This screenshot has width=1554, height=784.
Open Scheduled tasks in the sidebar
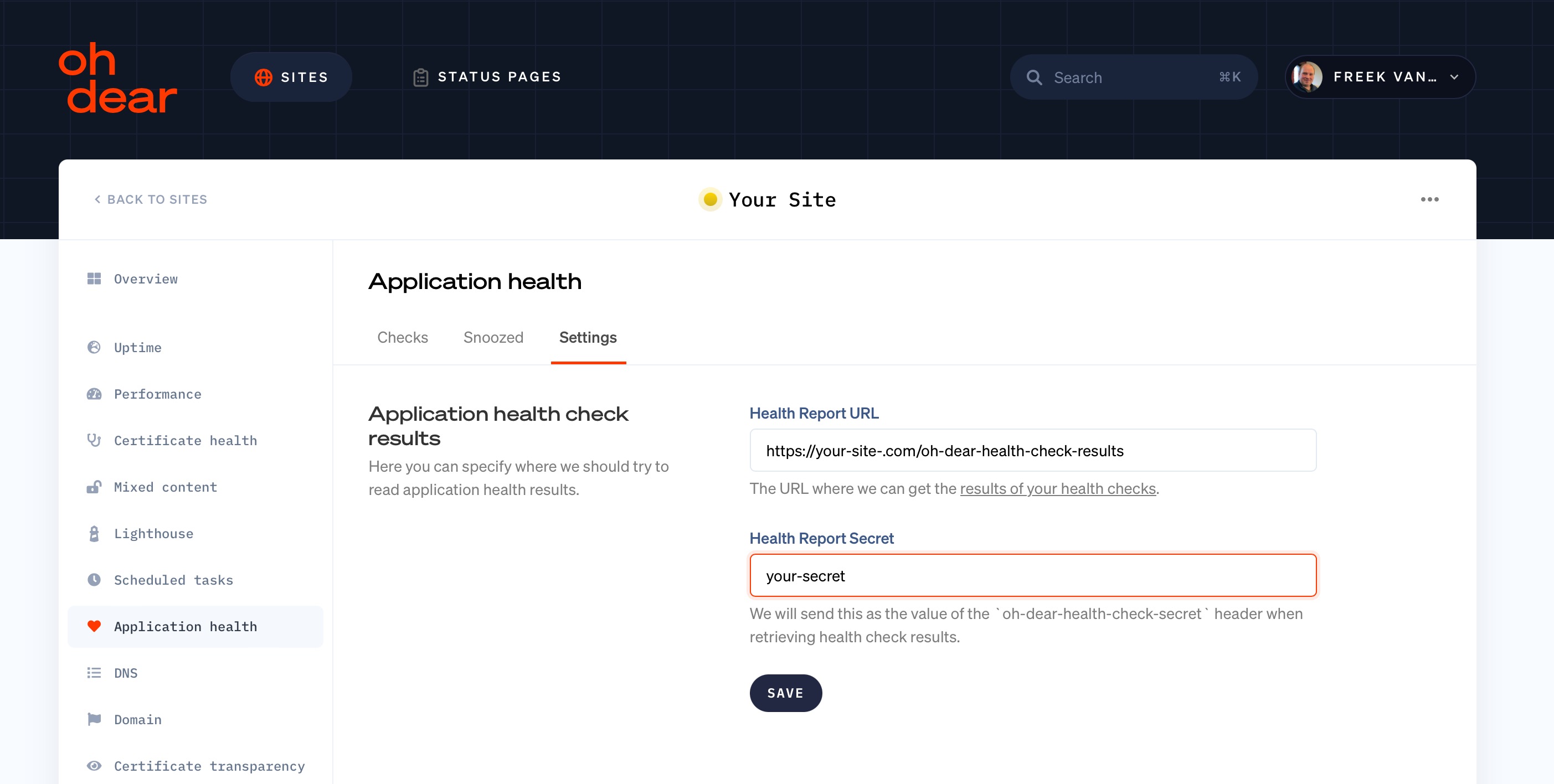pyautogui.click(x=195, y=580)
